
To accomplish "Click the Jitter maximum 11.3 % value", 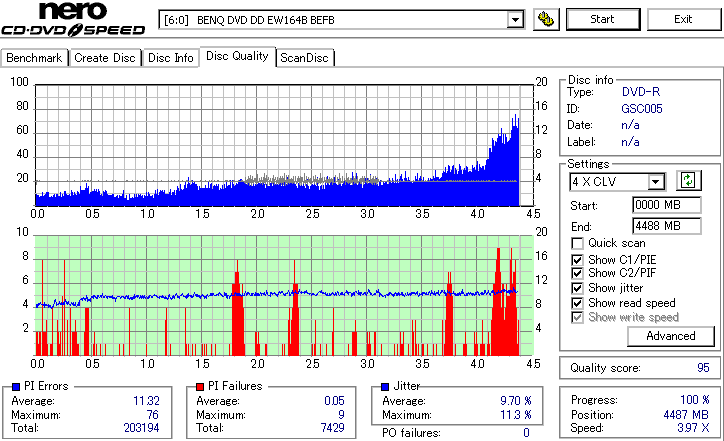I will 516,415.
